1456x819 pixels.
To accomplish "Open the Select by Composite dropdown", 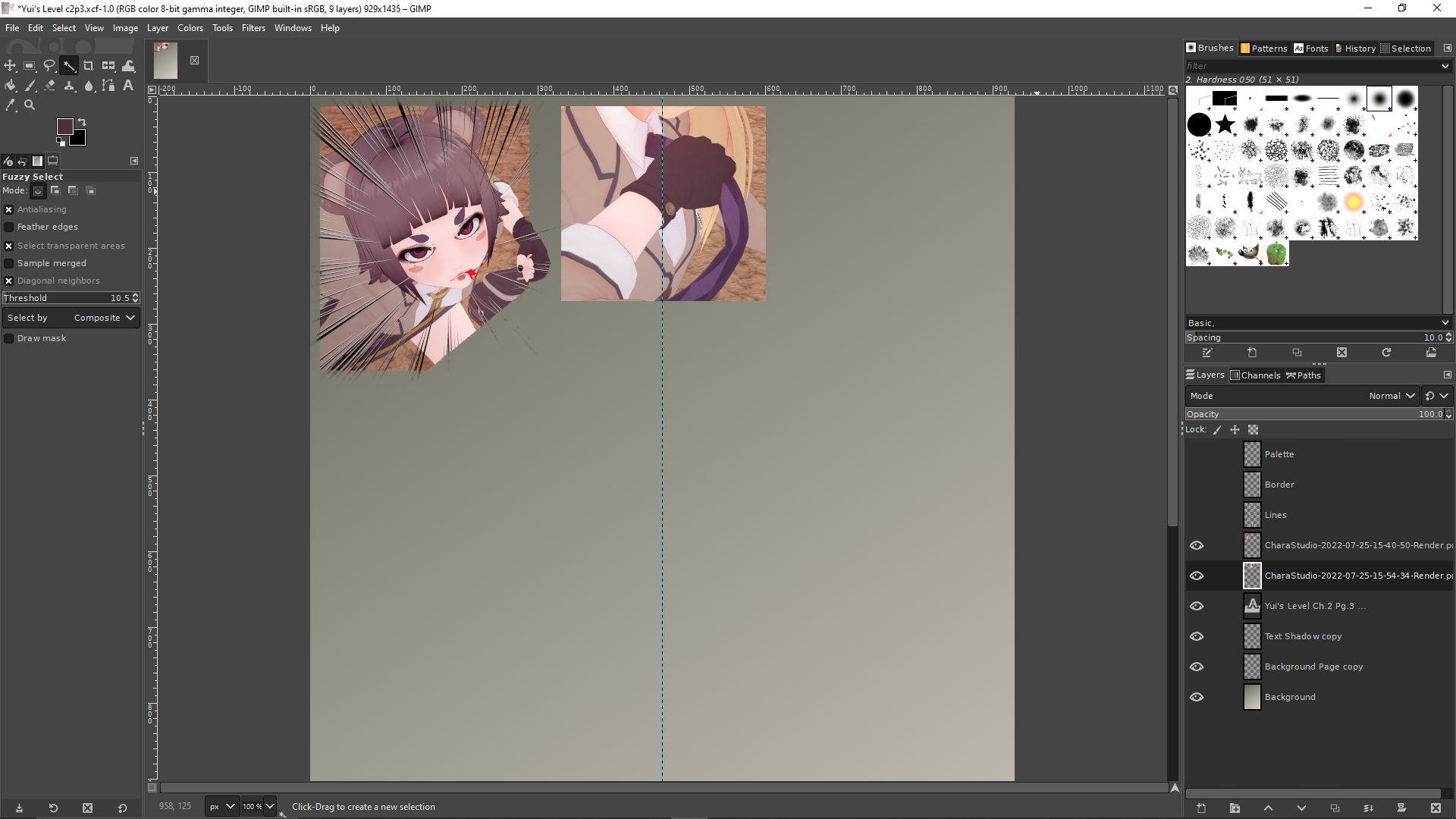I will (71, 318).
